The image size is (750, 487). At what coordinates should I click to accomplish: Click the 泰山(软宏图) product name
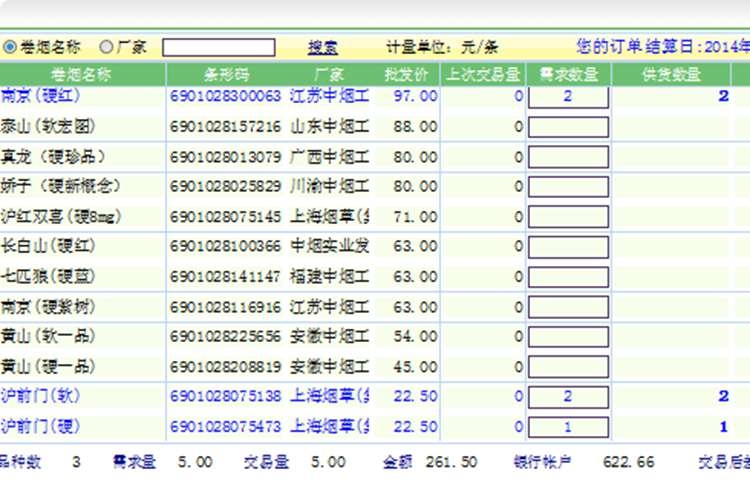(x=48, y=126)
